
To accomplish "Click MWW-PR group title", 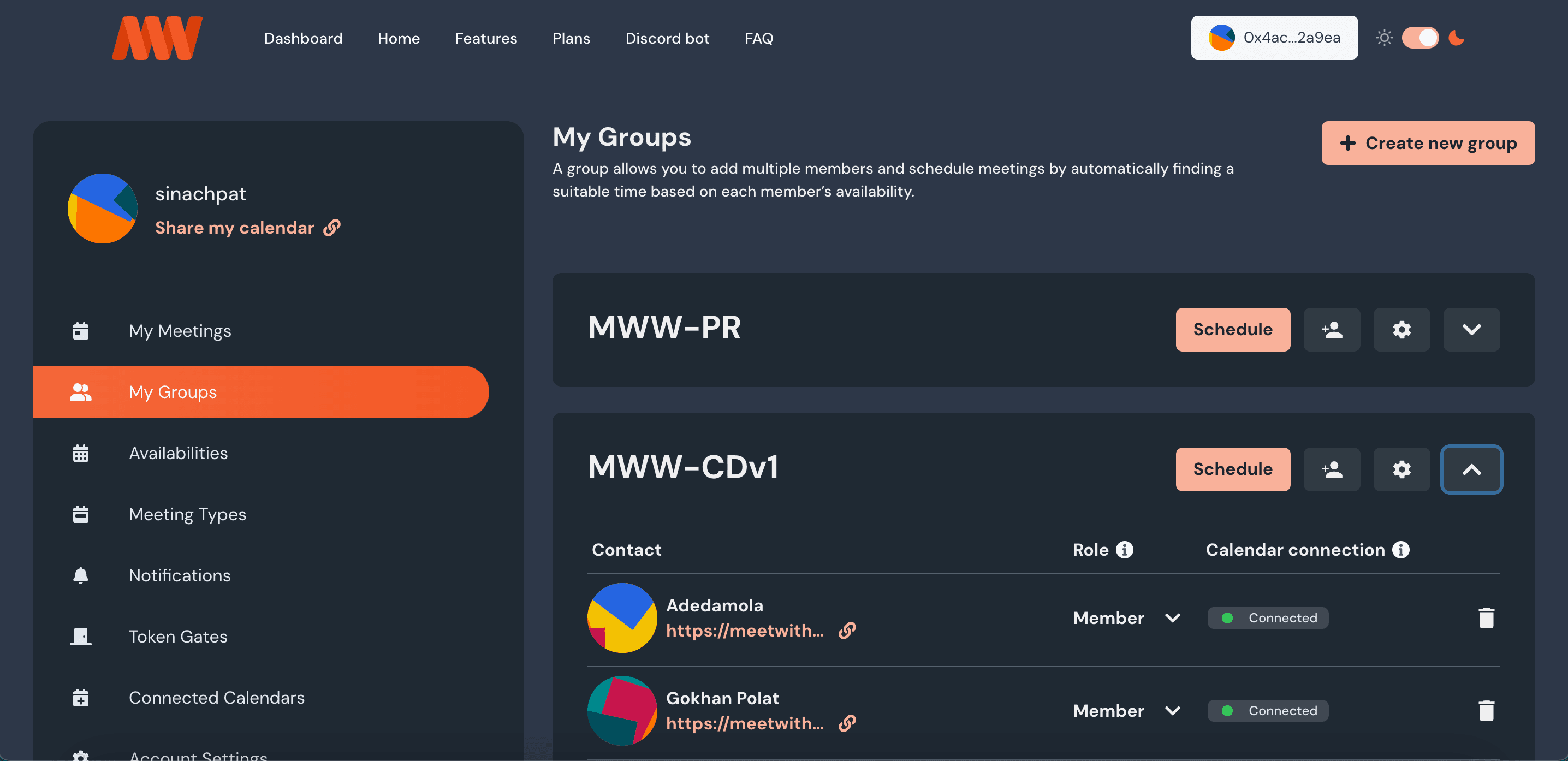I will click(x=664, y=328).
